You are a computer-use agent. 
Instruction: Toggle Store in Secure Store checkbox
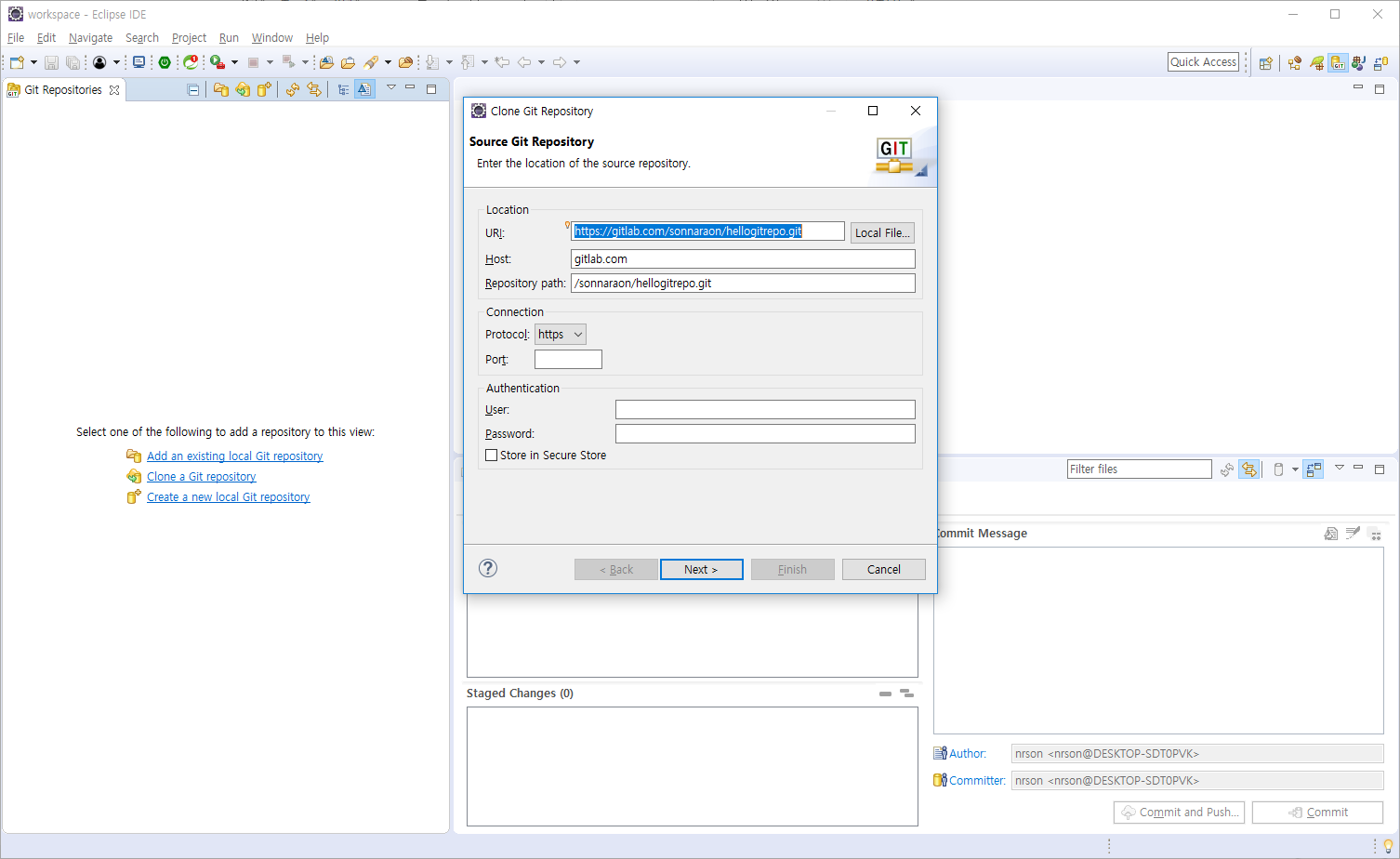click(x=492, y=456)
